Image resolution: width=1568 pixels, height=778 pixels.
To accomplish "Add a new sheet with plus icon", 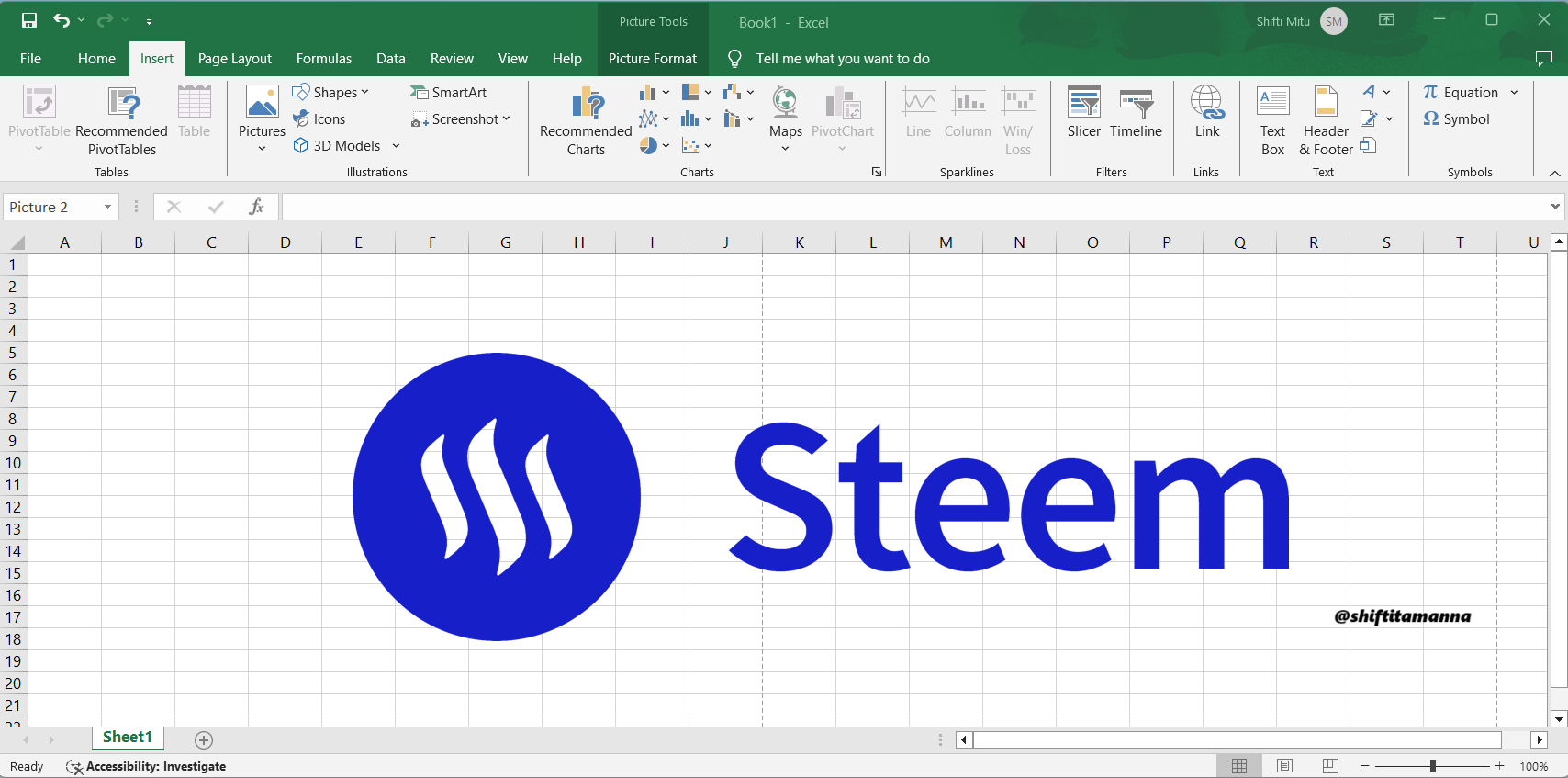I will (x=204, y=740).
